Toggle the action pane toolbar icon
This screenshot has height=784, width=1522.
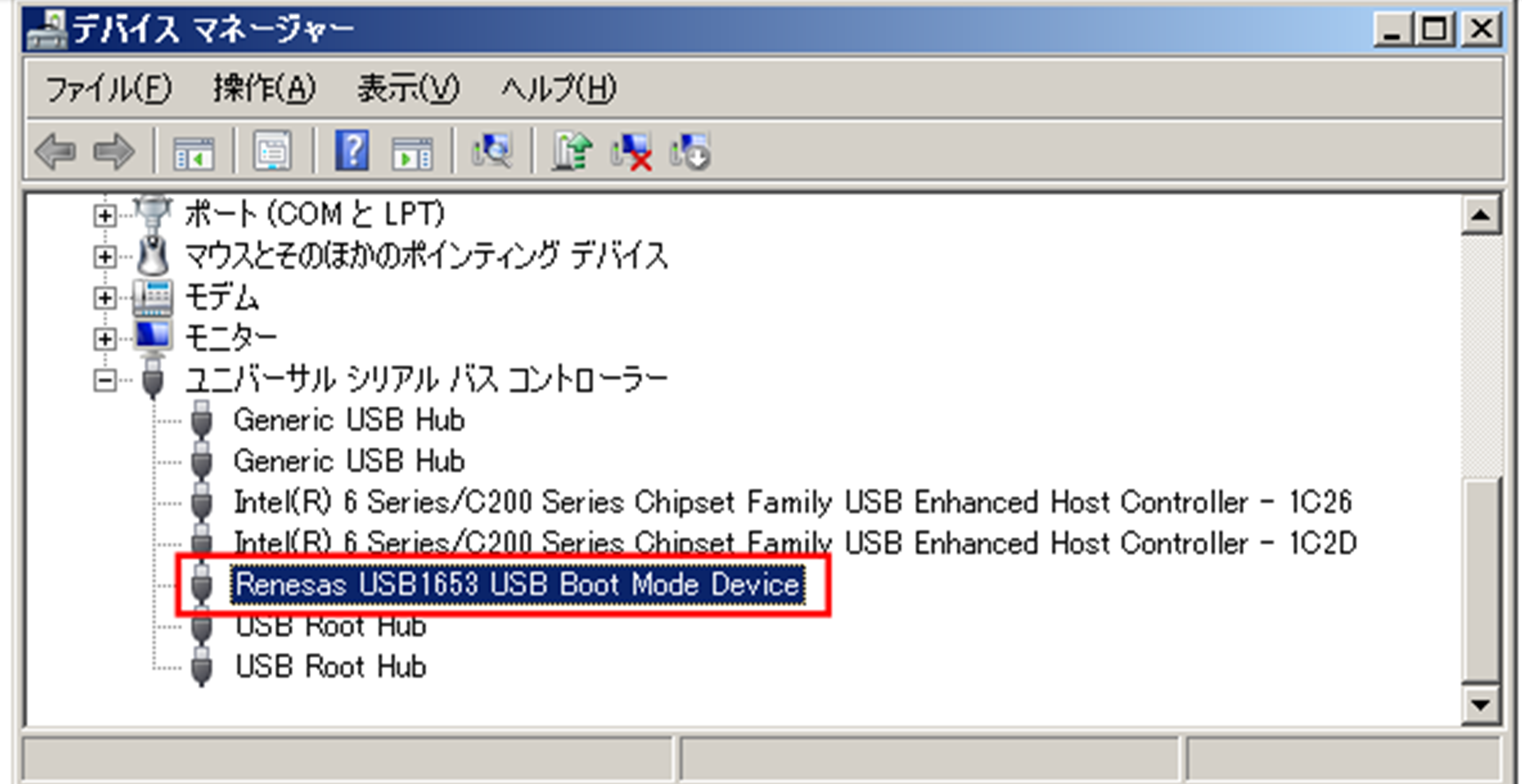click(413, 153)
